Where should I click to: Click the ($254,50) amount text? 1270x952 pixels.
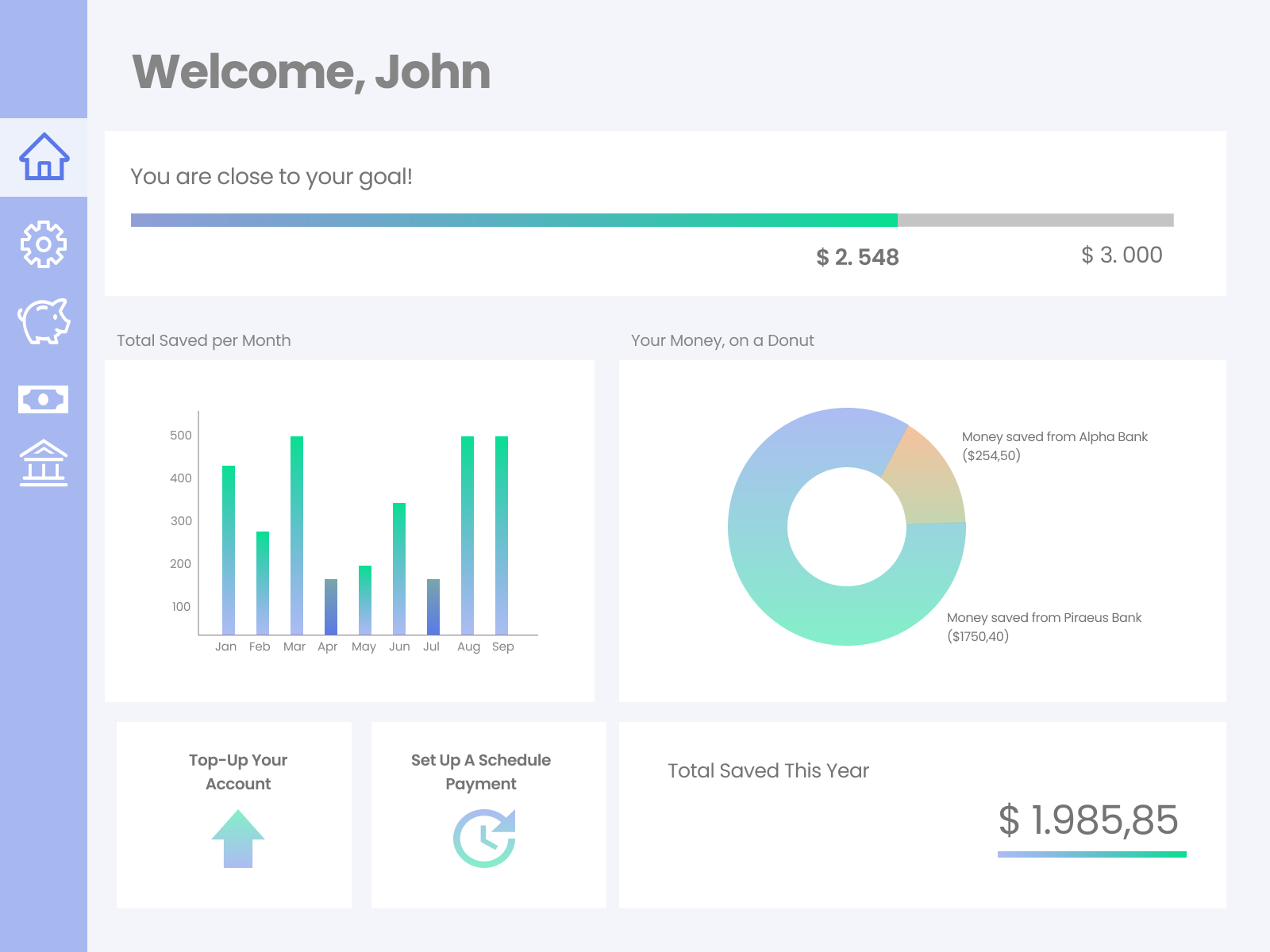991,456
